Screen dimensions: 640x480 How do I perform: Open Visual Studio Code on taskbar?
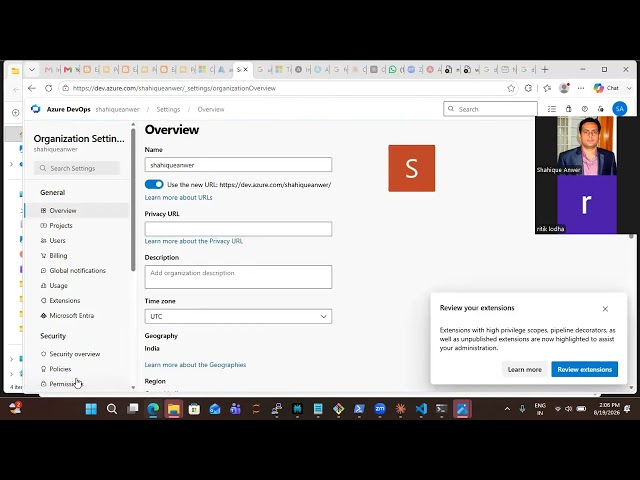[x=421, y=409]
